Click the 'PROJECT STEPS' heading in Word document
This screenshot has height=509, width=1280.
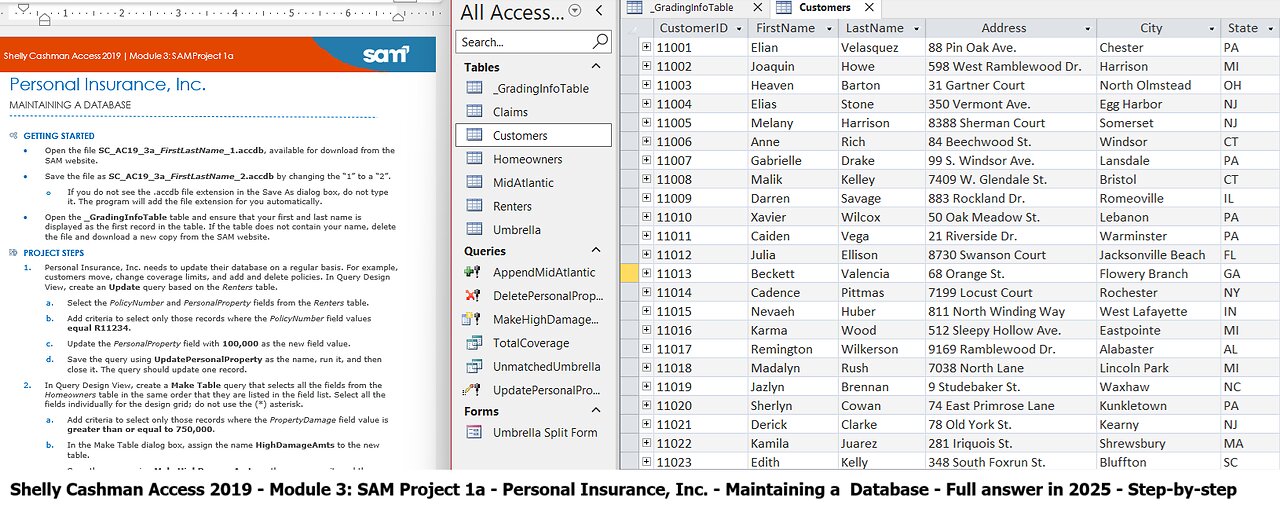pos(56,254)
